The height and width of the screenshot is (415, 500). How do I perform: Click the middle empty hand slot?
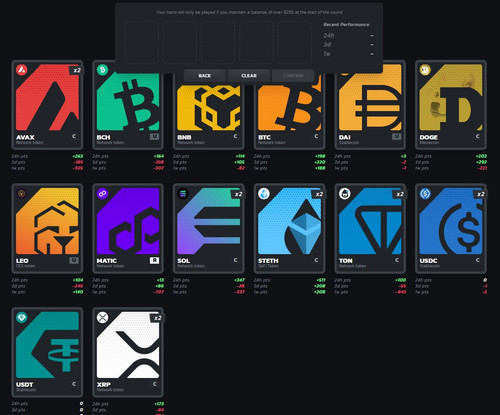[218, 42]
